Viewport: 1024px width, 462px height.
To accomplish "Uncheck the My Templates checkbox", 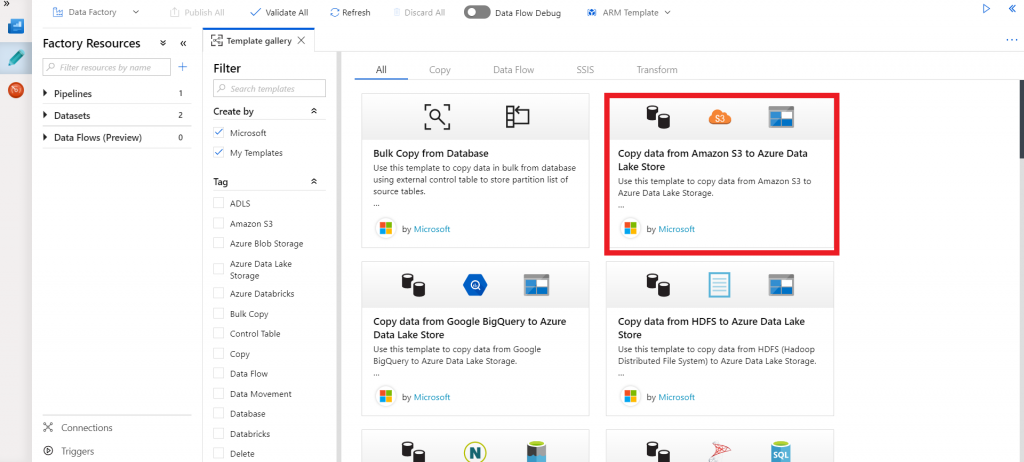I will click(219, 153).
